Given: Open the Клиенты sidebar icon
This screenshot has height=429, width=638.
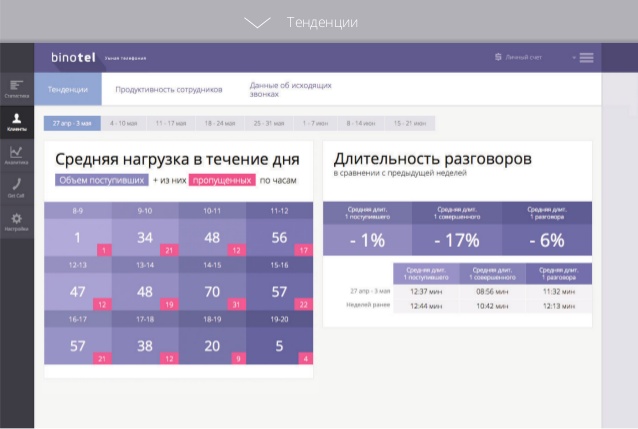Looking at the screenshot, I should coord(17,122).
